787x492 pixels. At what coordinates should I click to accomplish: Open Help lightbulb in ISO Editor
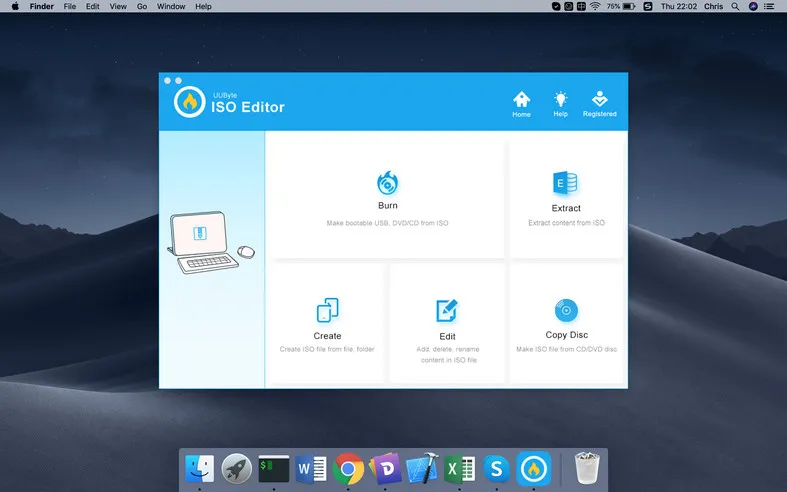click(x=560, y=104)
